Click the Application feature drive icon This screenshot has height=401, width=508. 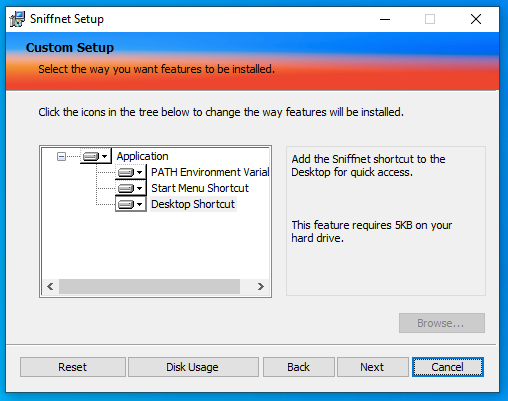pos(91,156)
